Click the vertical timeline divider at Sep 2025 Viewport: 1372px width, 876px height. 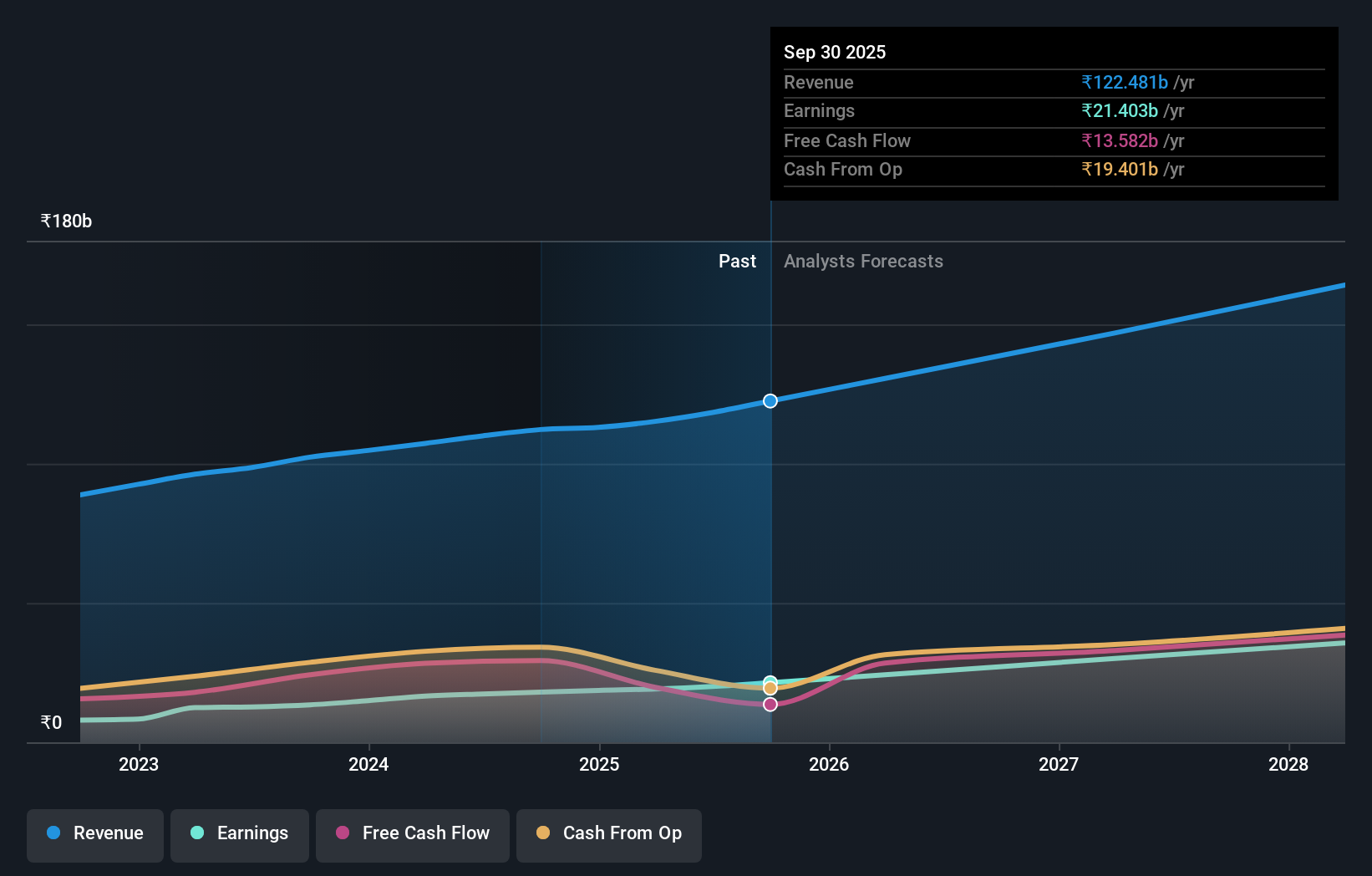tap(770, 502)
